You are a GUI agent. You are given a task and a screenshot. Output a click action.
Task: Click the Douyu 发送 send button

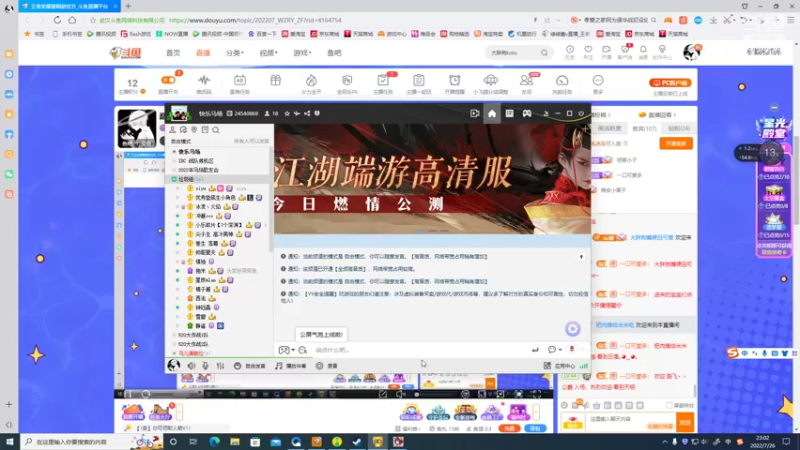click(685, 422)
